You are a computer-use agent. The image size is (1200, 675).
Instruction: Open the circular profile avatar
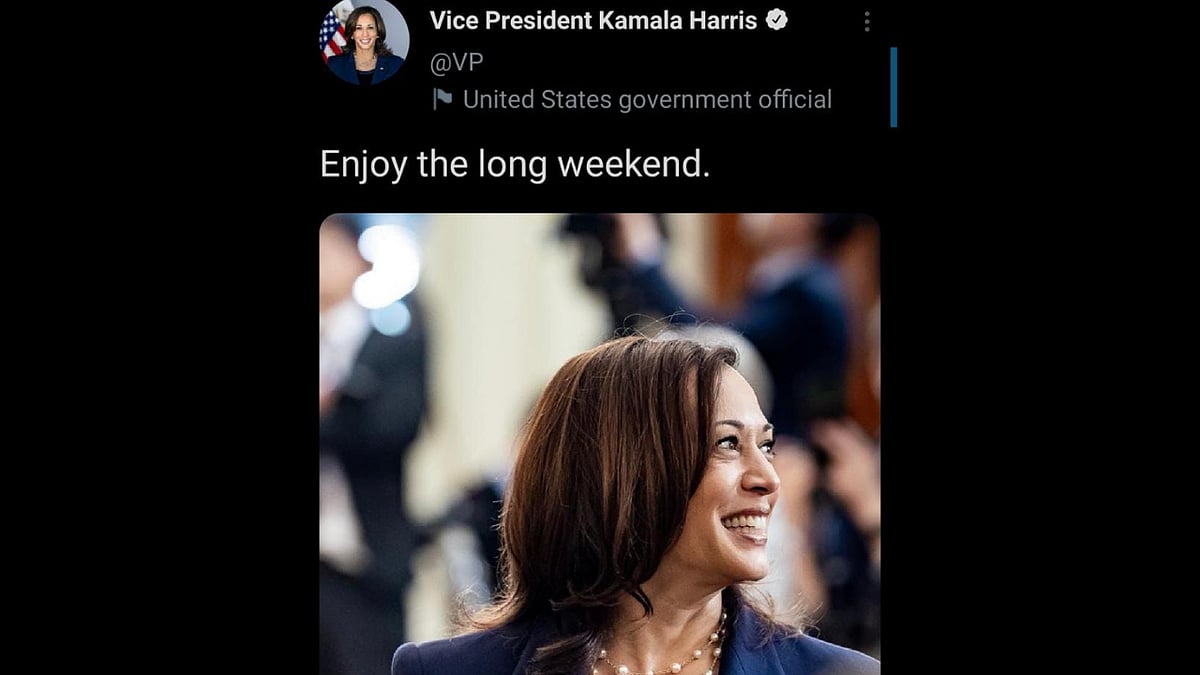[x=365, y=41]
